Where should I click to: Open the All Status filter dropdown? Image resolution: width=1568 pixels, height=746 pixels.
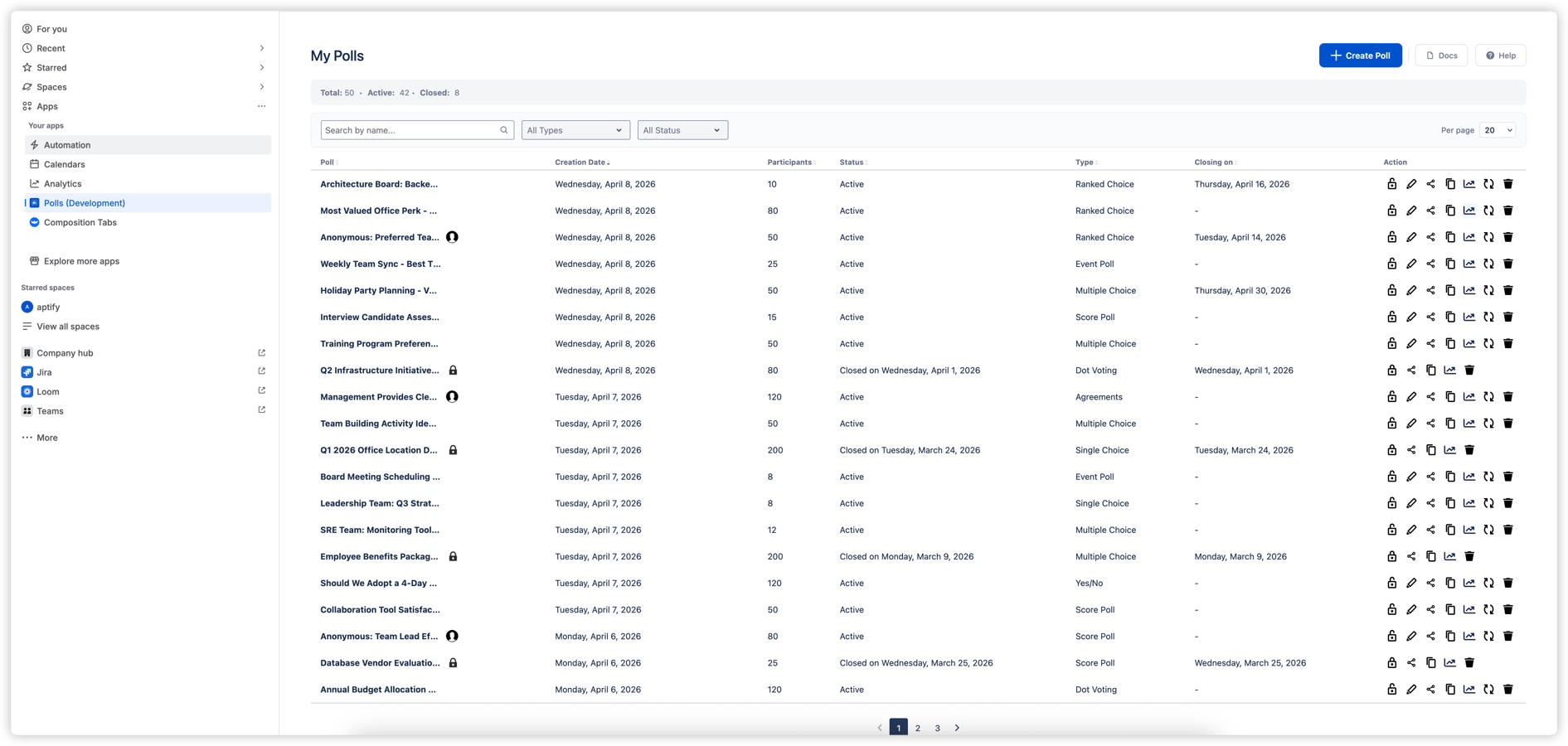click(x=682, y=129)
